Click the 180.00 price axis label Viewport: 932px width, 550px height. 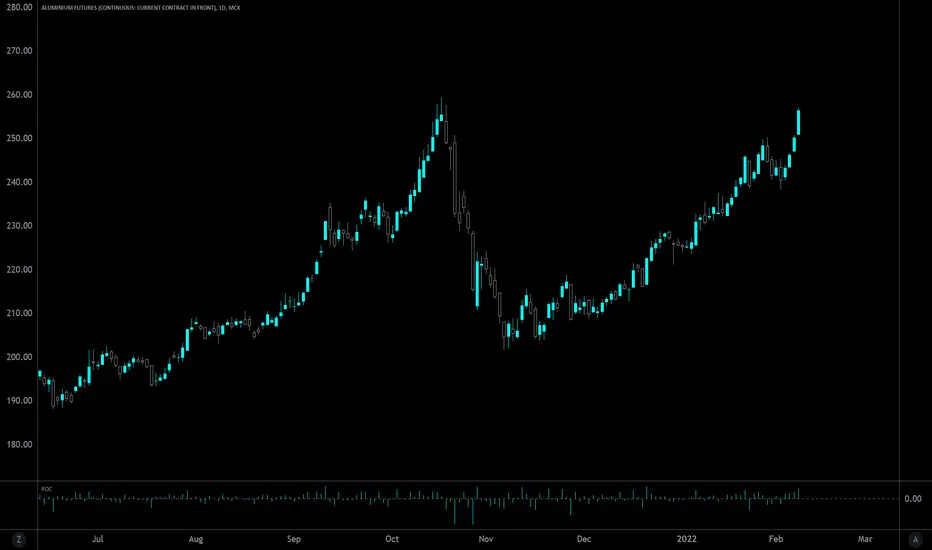tap(20, 444)
